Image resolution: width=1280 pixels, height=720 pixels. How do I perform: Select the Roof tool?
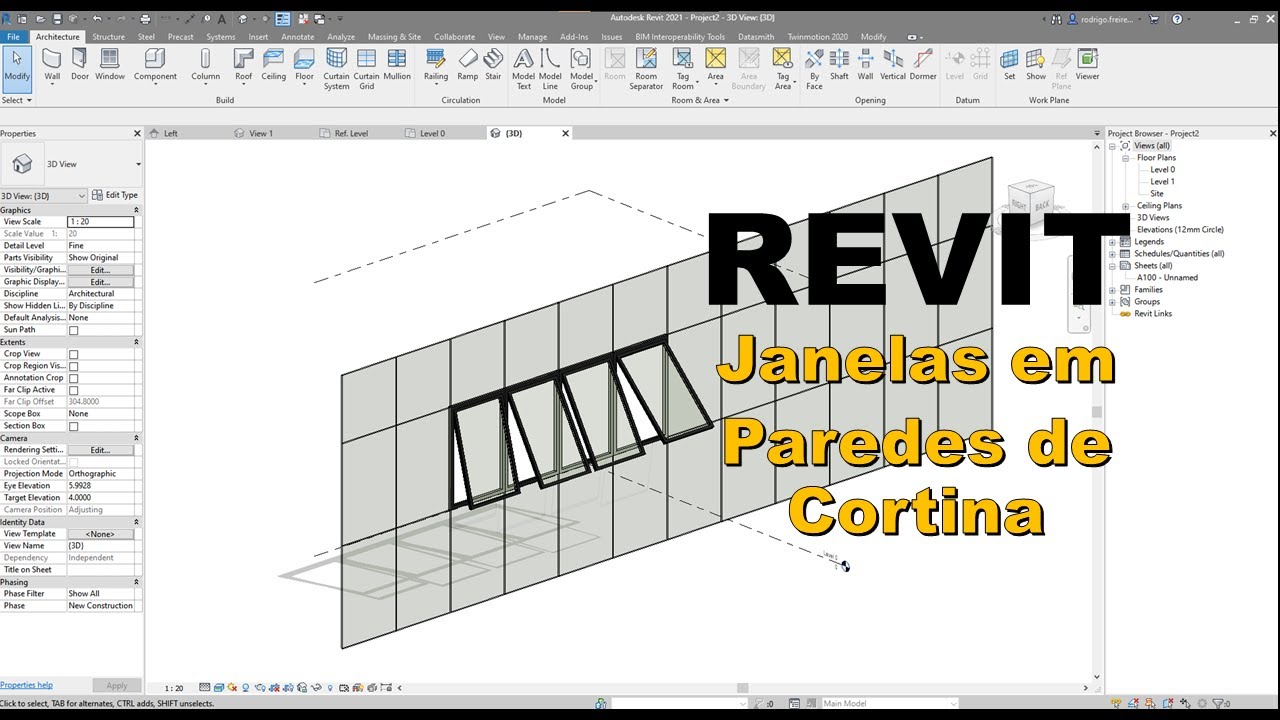tap(244, 64)
